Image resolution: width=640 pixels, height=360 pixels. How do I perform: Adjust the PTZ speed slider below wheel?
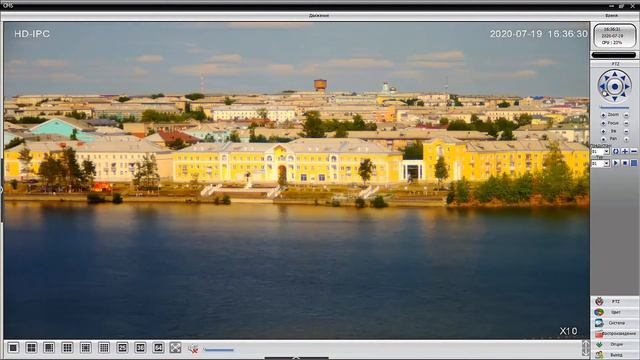(614, 107)
